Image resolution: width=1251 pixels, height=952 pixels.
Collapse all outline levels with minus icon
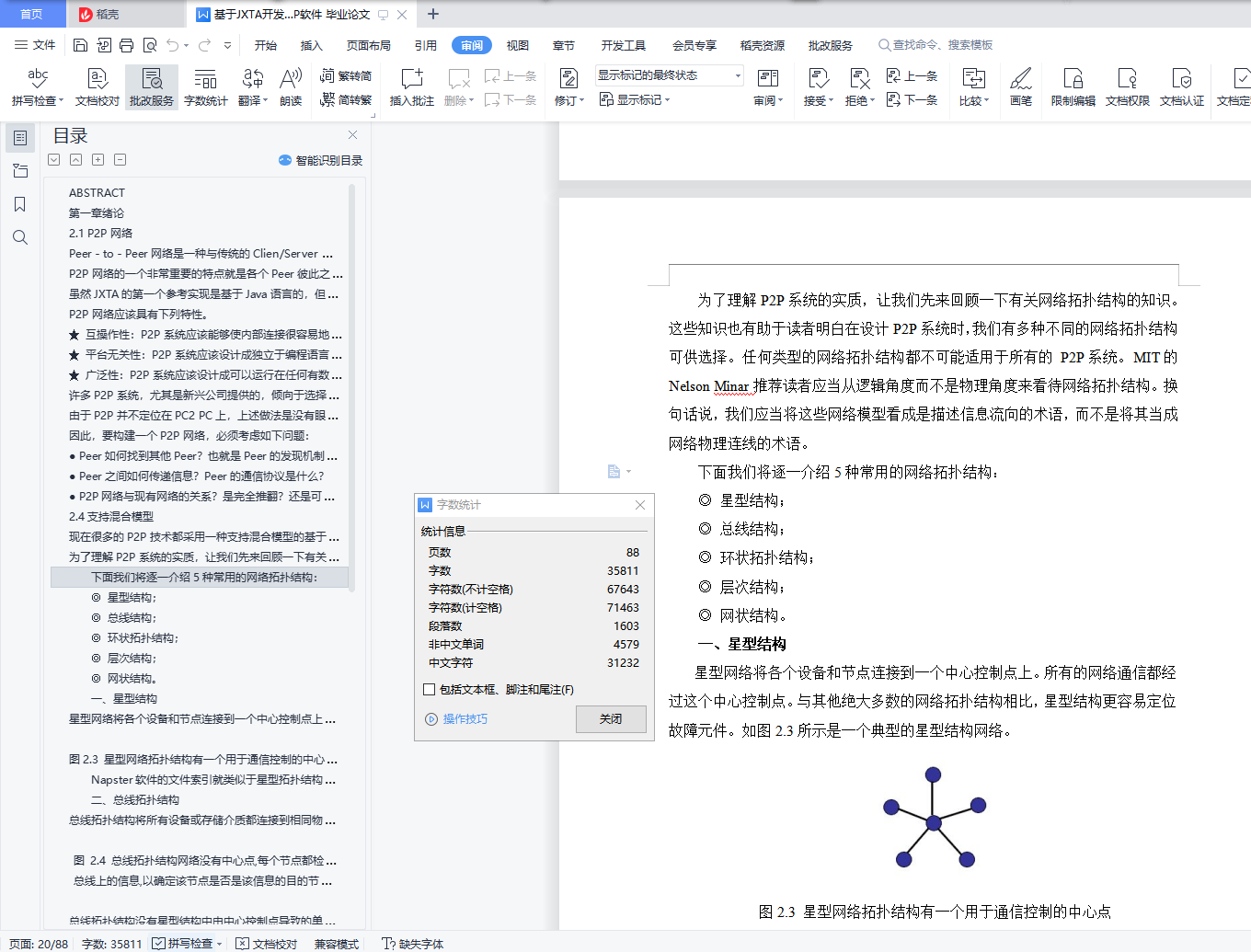(120, 160)
